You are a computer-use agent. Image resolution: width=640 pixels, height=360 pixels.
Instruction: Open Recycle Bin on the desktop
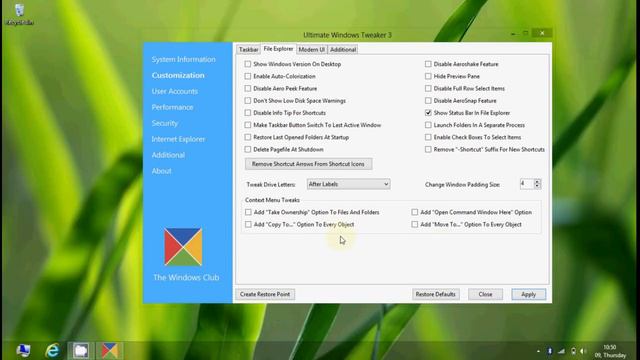(x=19, y=14)
